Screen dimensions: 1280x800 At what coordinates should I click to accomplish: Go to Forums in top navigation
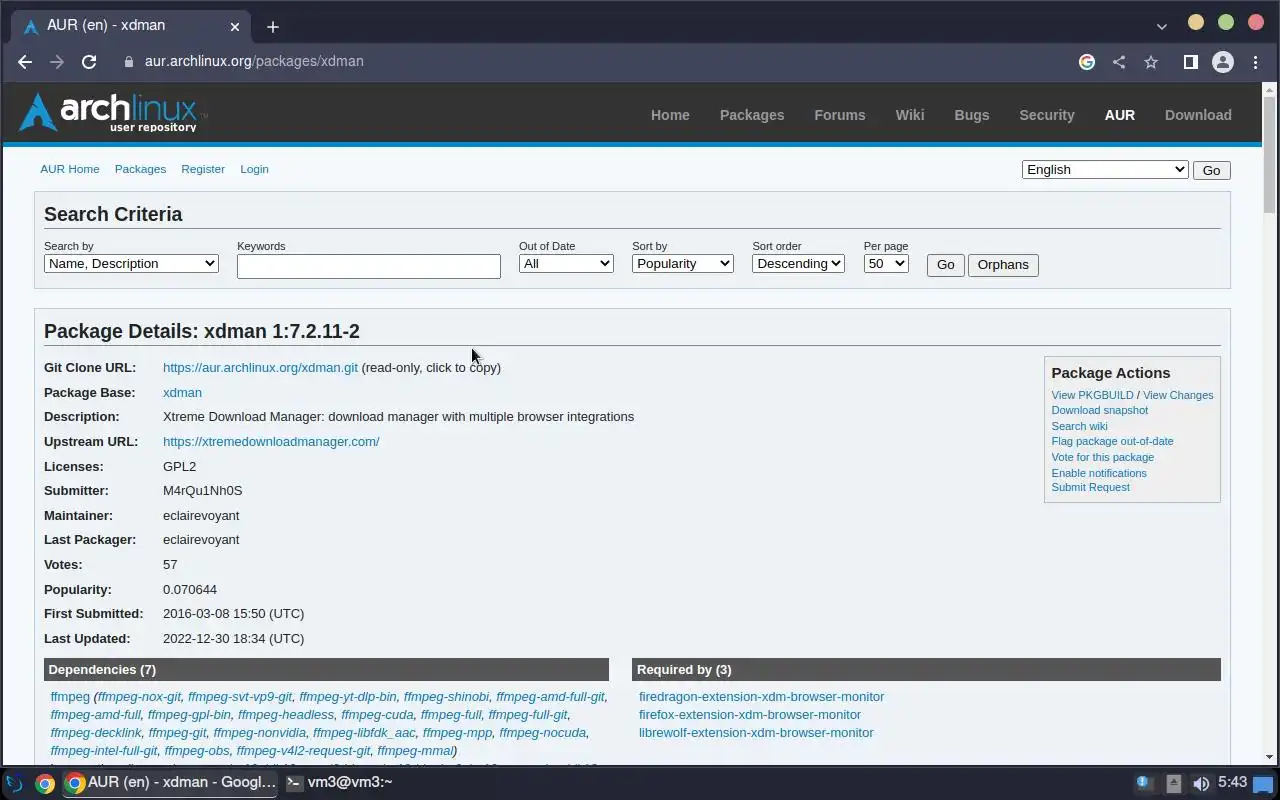coord(840,115)
